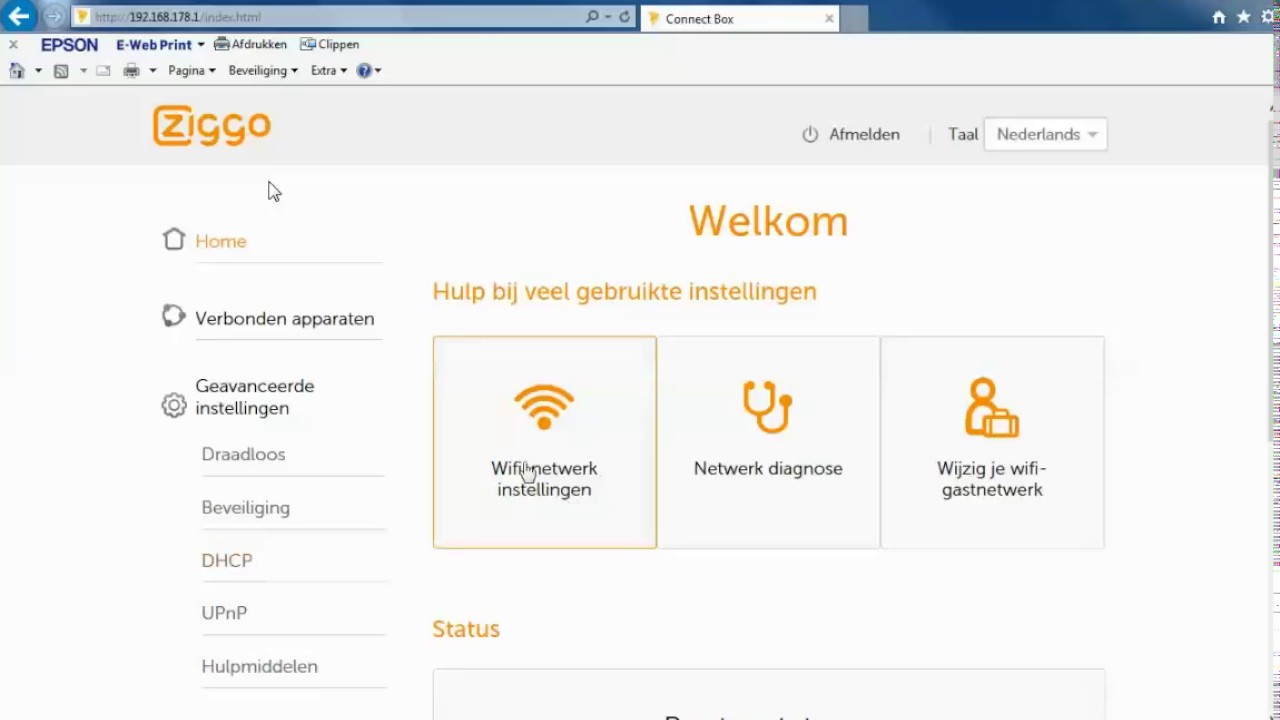Image resolution: width=1280 pixels, height=720 pixels.
Task: Open the Taal language dropdown Nederlands
Action: [x=1045, y=134]
